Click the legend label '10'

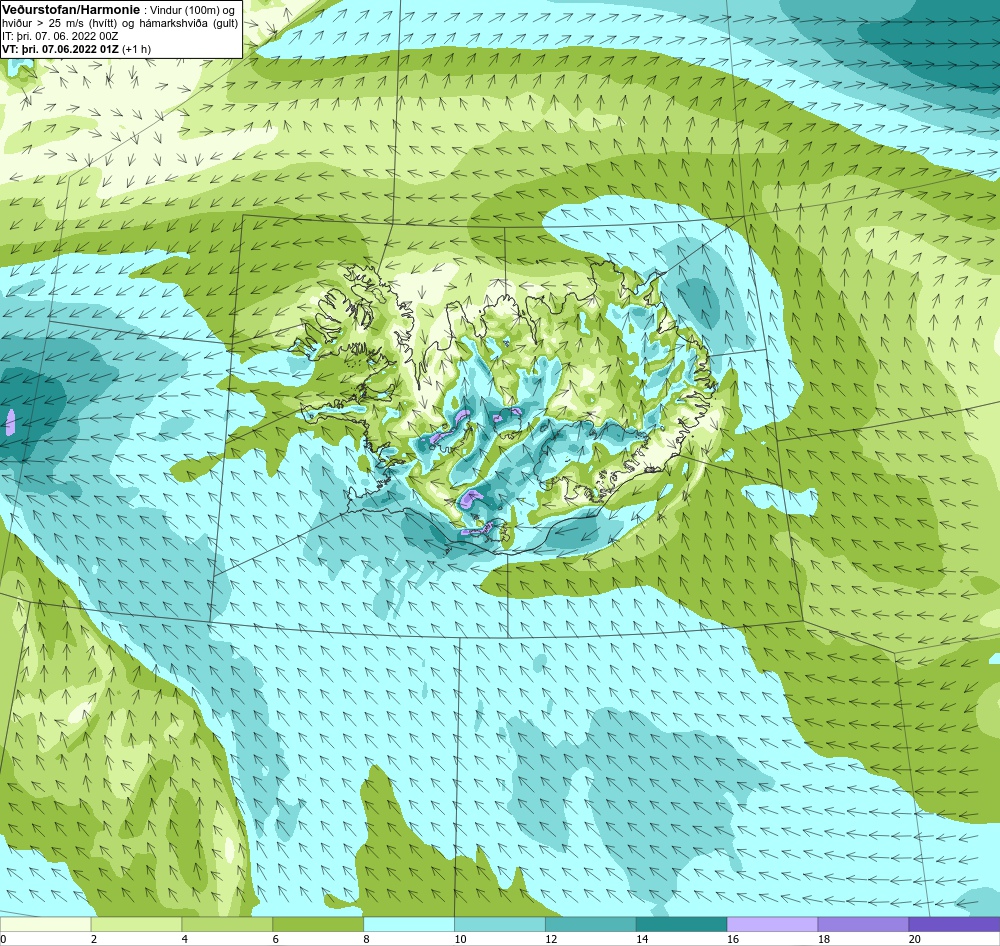tap(460, 939)
